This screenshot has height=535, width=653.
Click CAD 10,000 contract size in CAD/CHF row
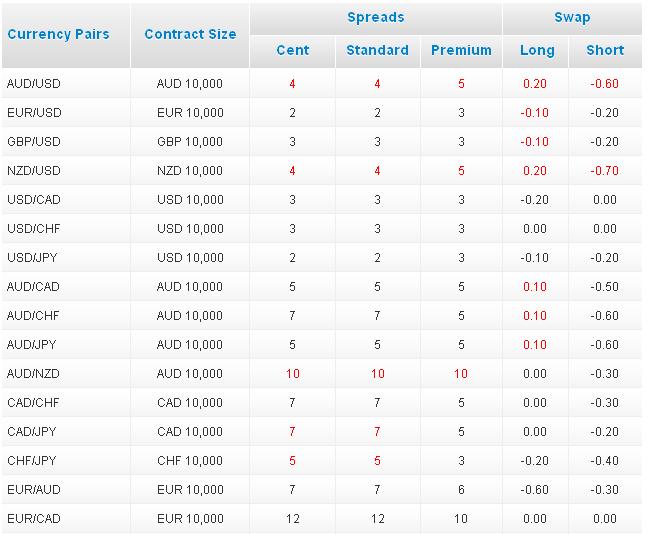point(190,403)
